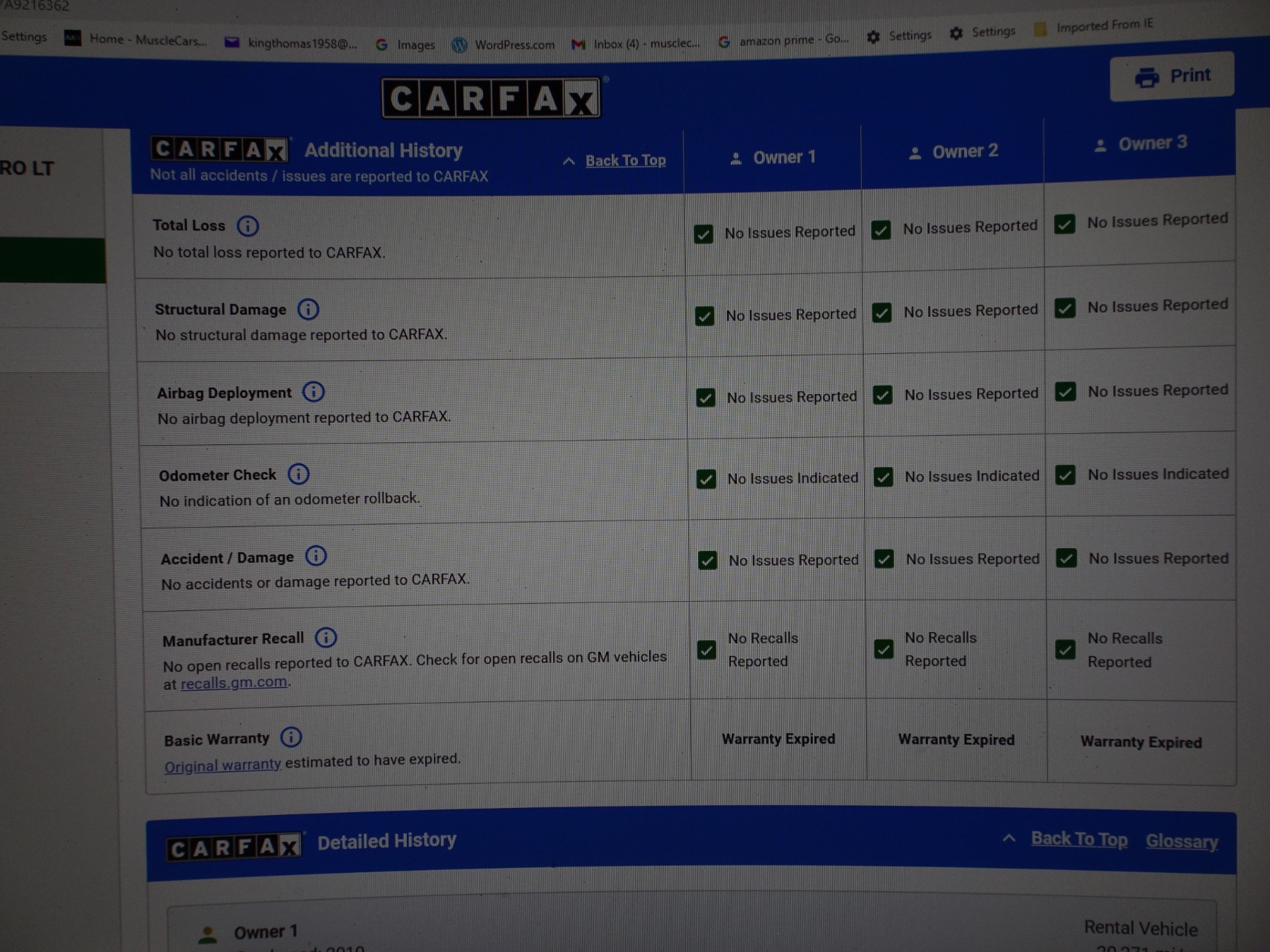This screenshot has height=952, width=1270.
Task: Click 'No Issues Indicated' under Owner 1
Action: (792, 478)
